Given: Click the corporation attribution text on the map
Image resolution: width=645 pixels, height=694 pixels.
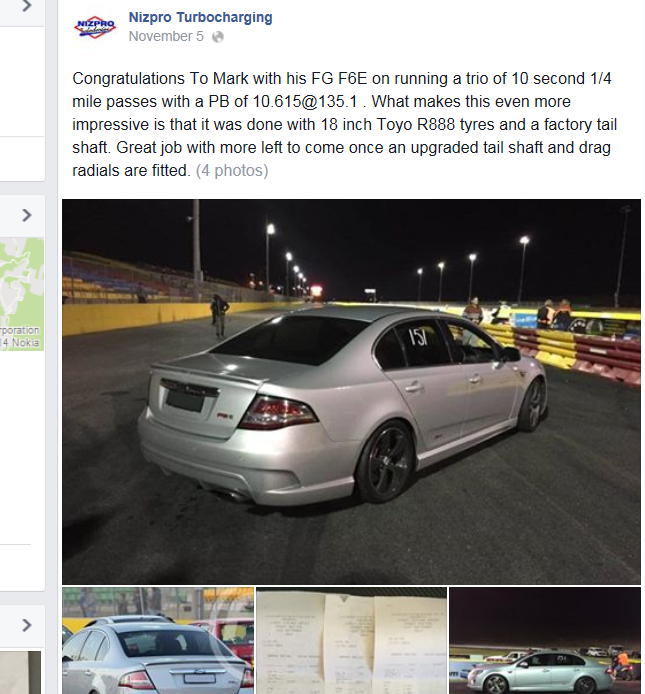Looking at the screenshot, I should coord(19,330).
